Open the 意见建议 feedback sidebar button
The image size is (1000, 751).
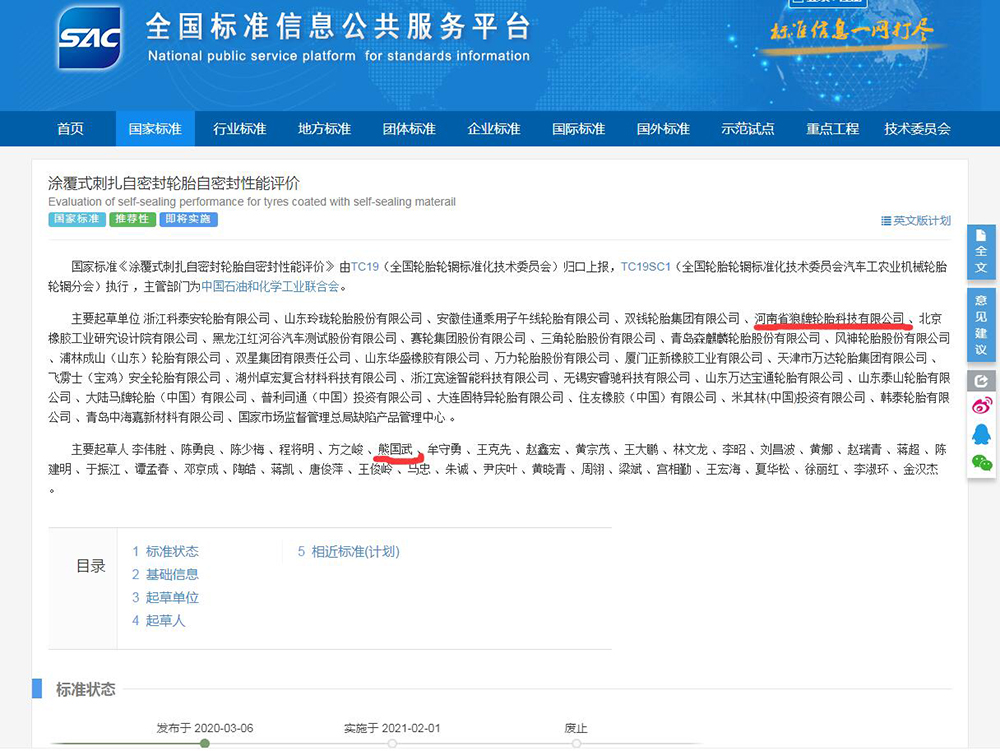click(x=981, y=326)
